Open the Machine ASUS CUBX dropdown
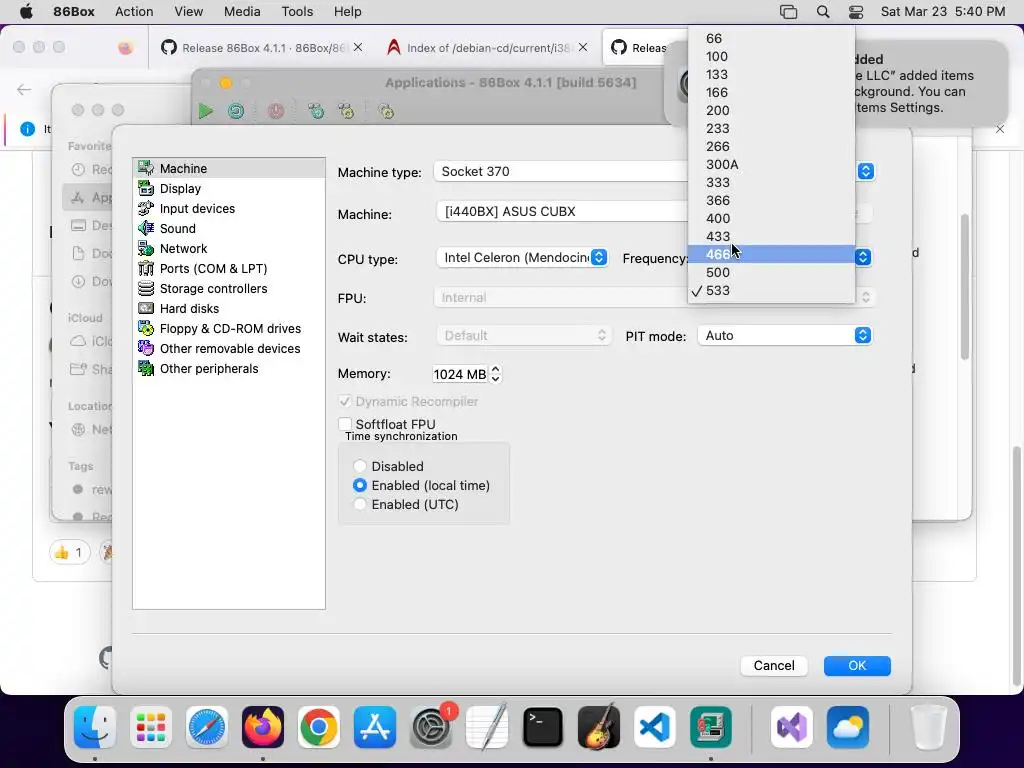Image resolution: width=1024 pixels, height=768 pixels. (654, 212)
